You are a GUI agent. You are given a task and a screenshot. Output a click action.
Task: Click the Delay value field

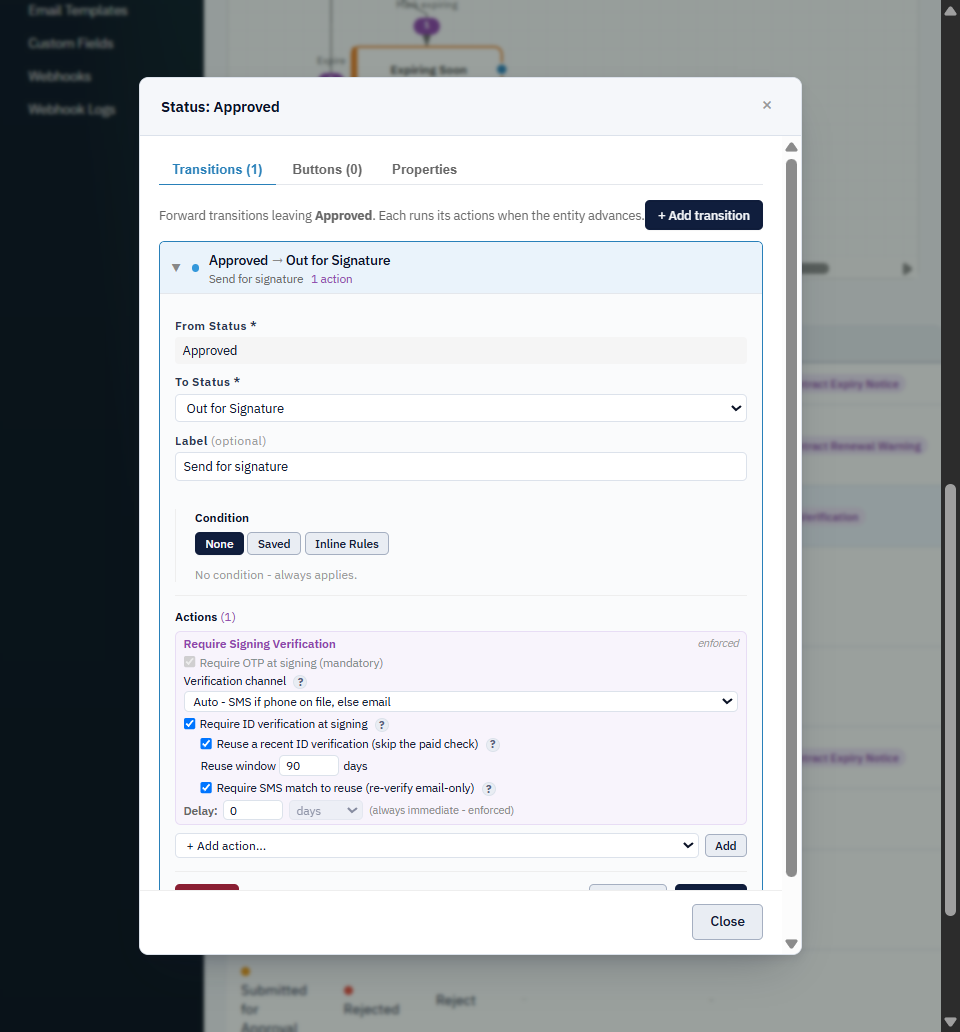(x=253, y=810)
